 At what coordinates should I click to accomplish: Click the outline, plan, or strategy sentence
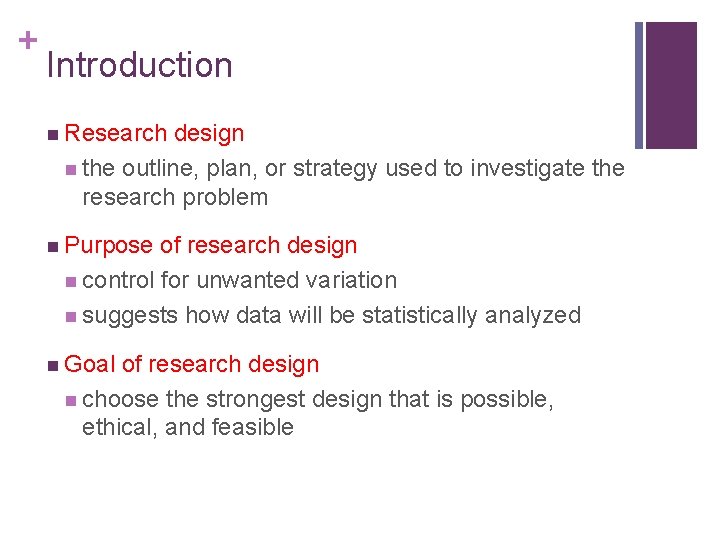click(354, 183)
